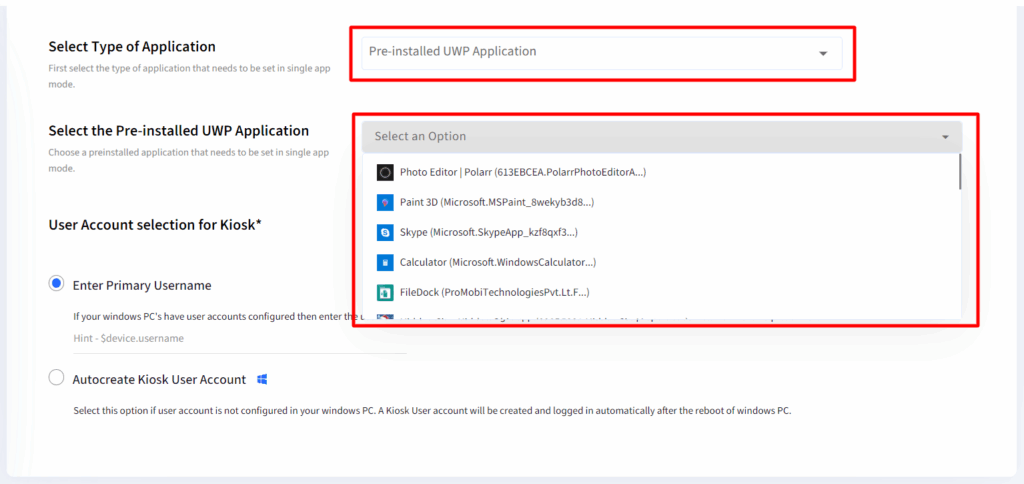Click the green FileDock app icon
Viewport: 1024px width, 484px height.
385,293
